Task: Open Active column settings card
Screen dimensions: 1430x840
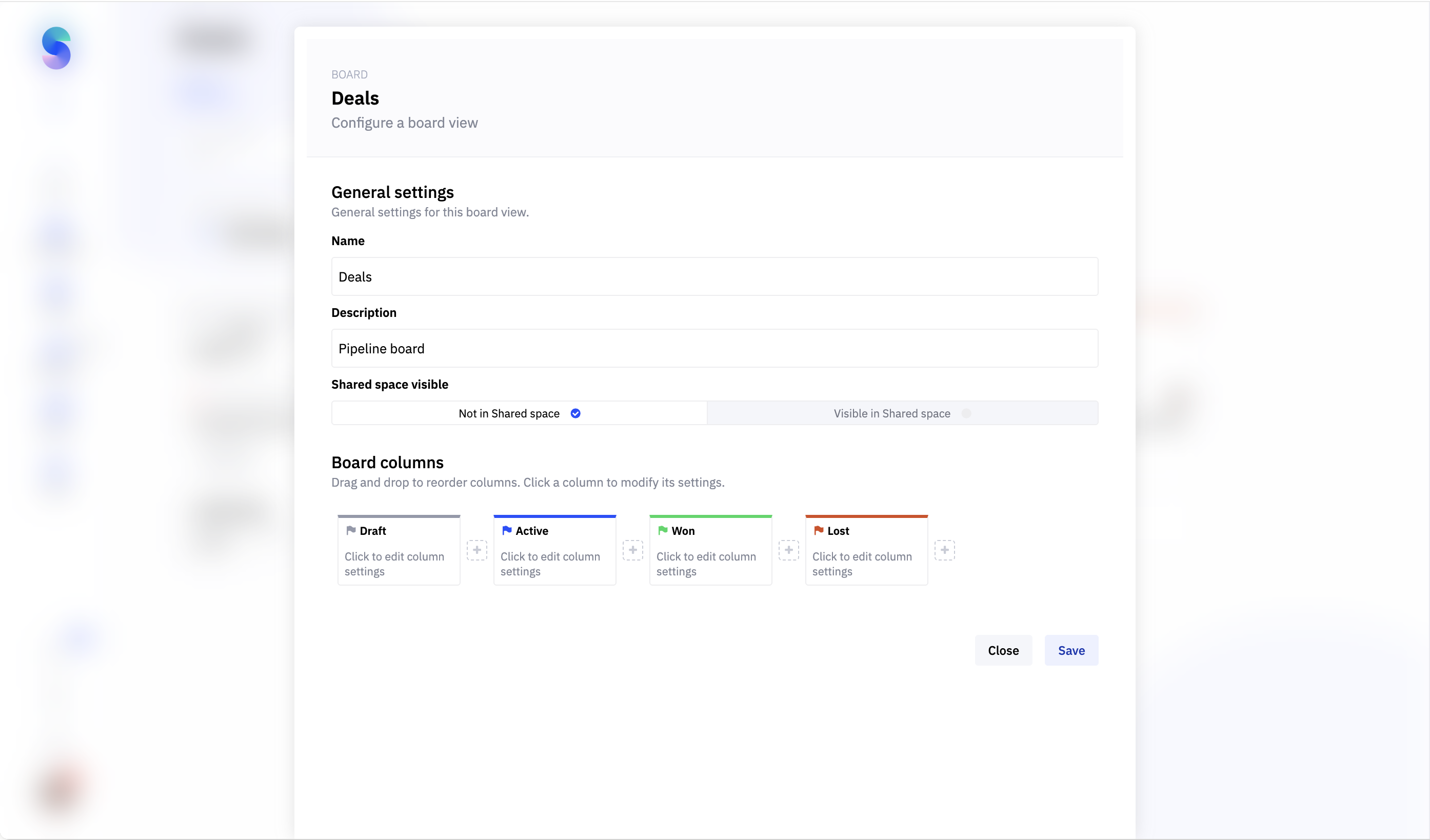Action: click(554, 550)
